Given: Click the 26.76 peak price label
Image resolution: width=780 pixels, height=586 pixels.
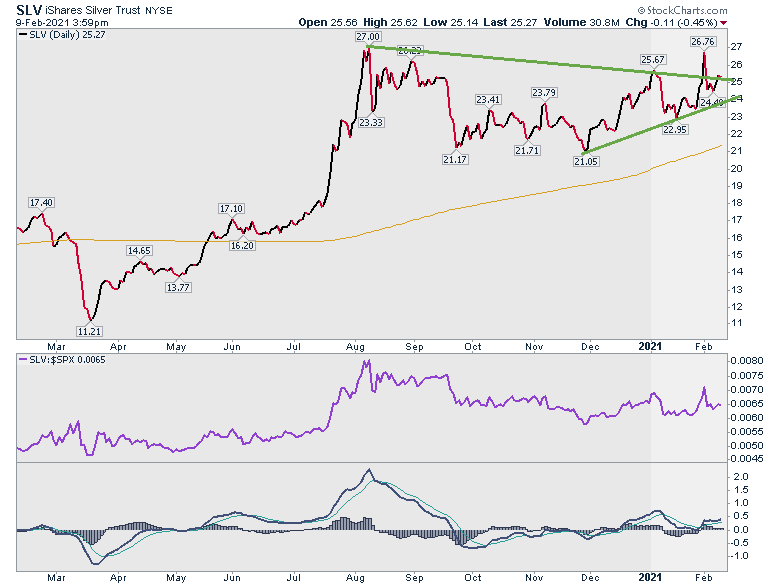Looking at the screenshot, I should pos(703,42).
